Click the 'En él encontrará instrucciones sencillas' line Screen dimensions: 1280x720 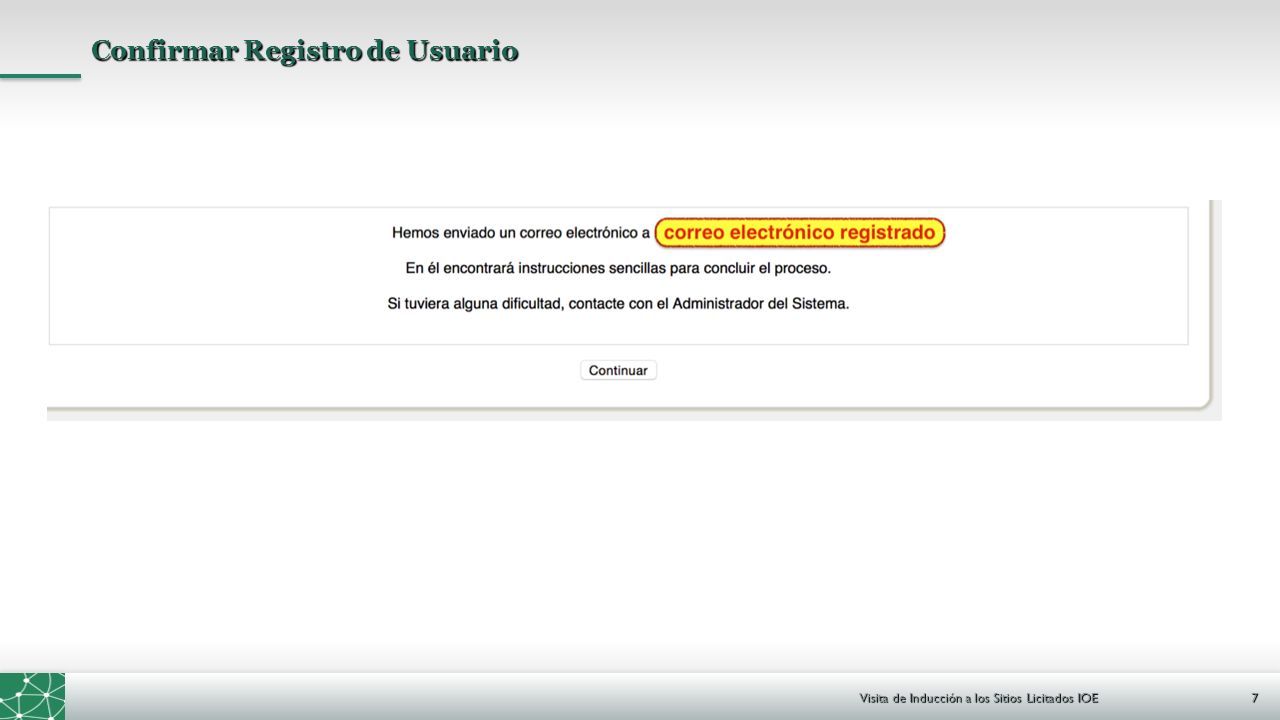pyautogui.click(x=618, y=268)
